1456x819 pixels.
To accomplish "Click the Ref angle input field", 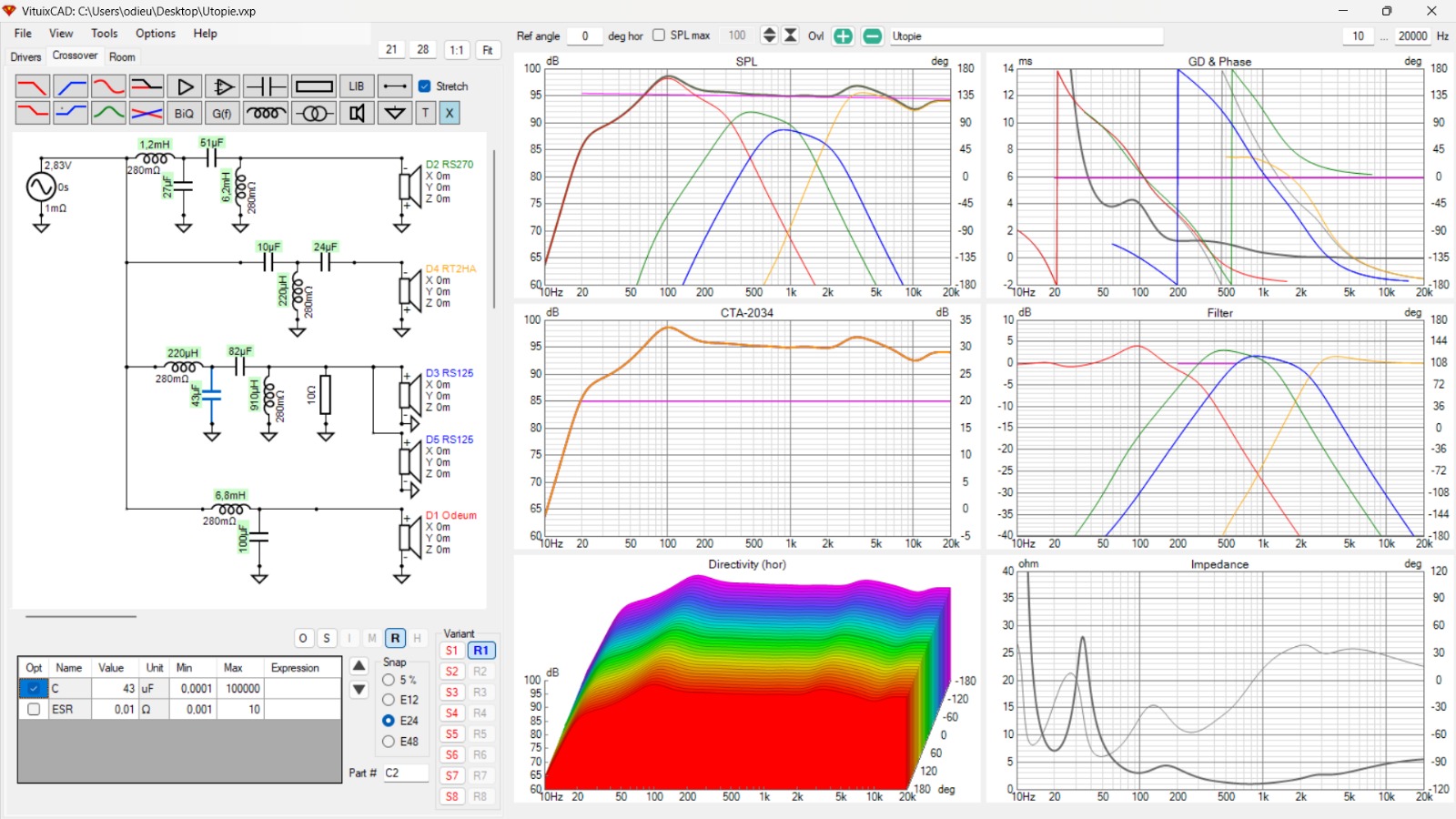I will 585,36.
